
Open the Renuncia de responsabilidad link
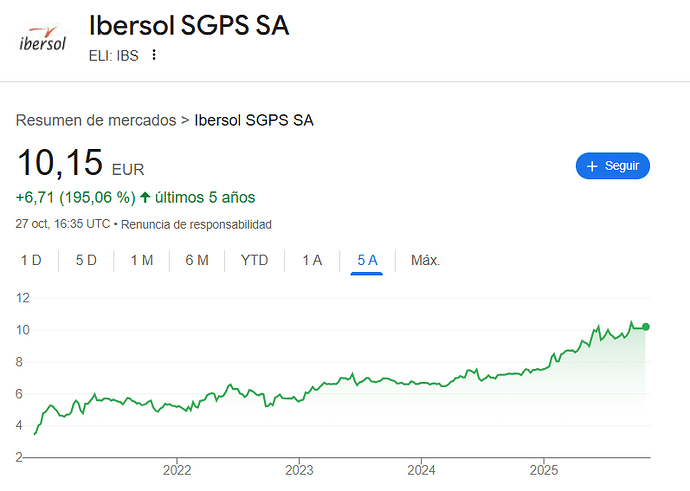coord(196,224)
